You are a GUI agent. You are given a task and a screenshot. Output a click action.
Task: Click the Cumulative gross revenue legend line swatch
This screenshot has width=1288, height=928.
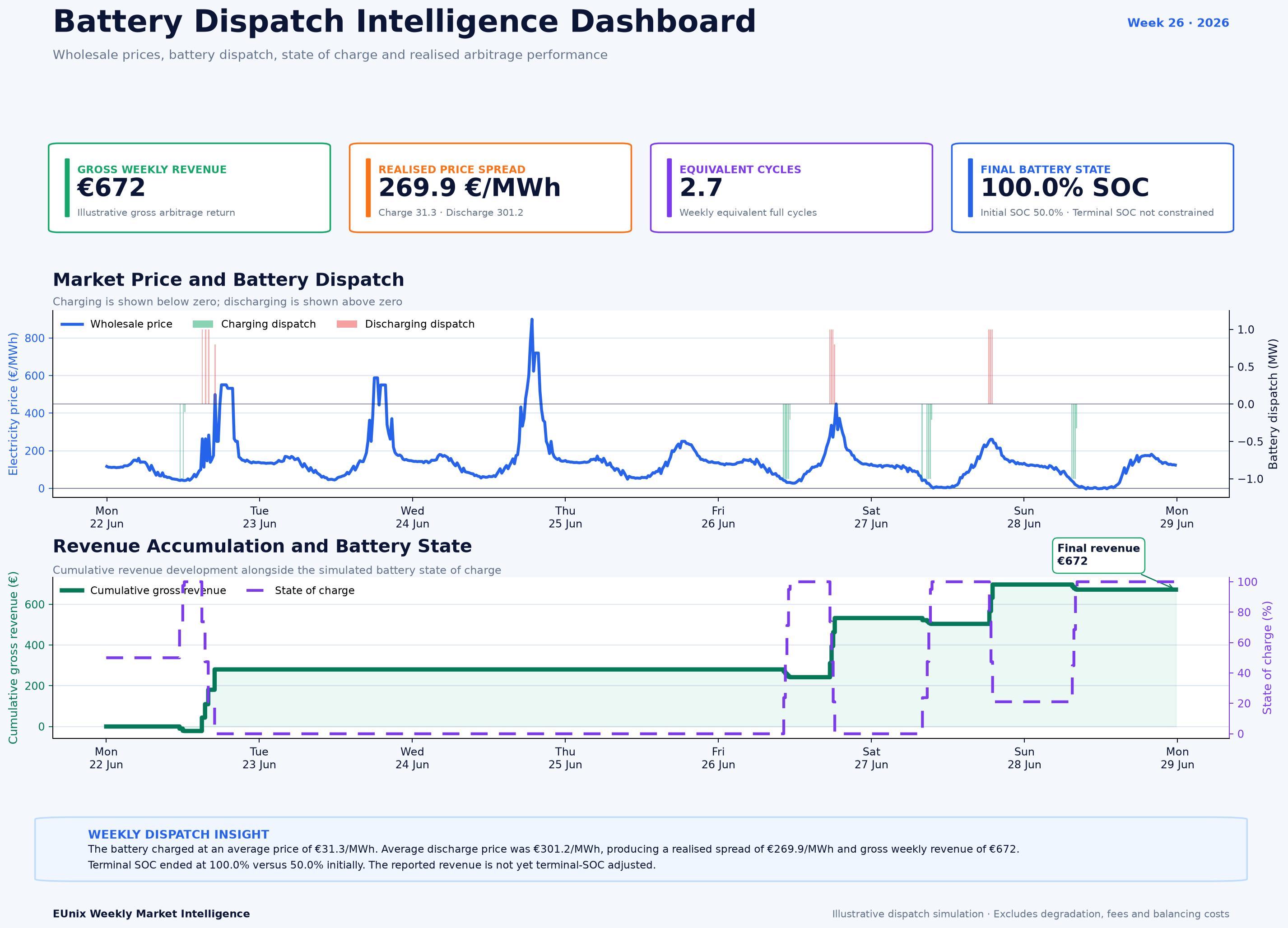72,591
